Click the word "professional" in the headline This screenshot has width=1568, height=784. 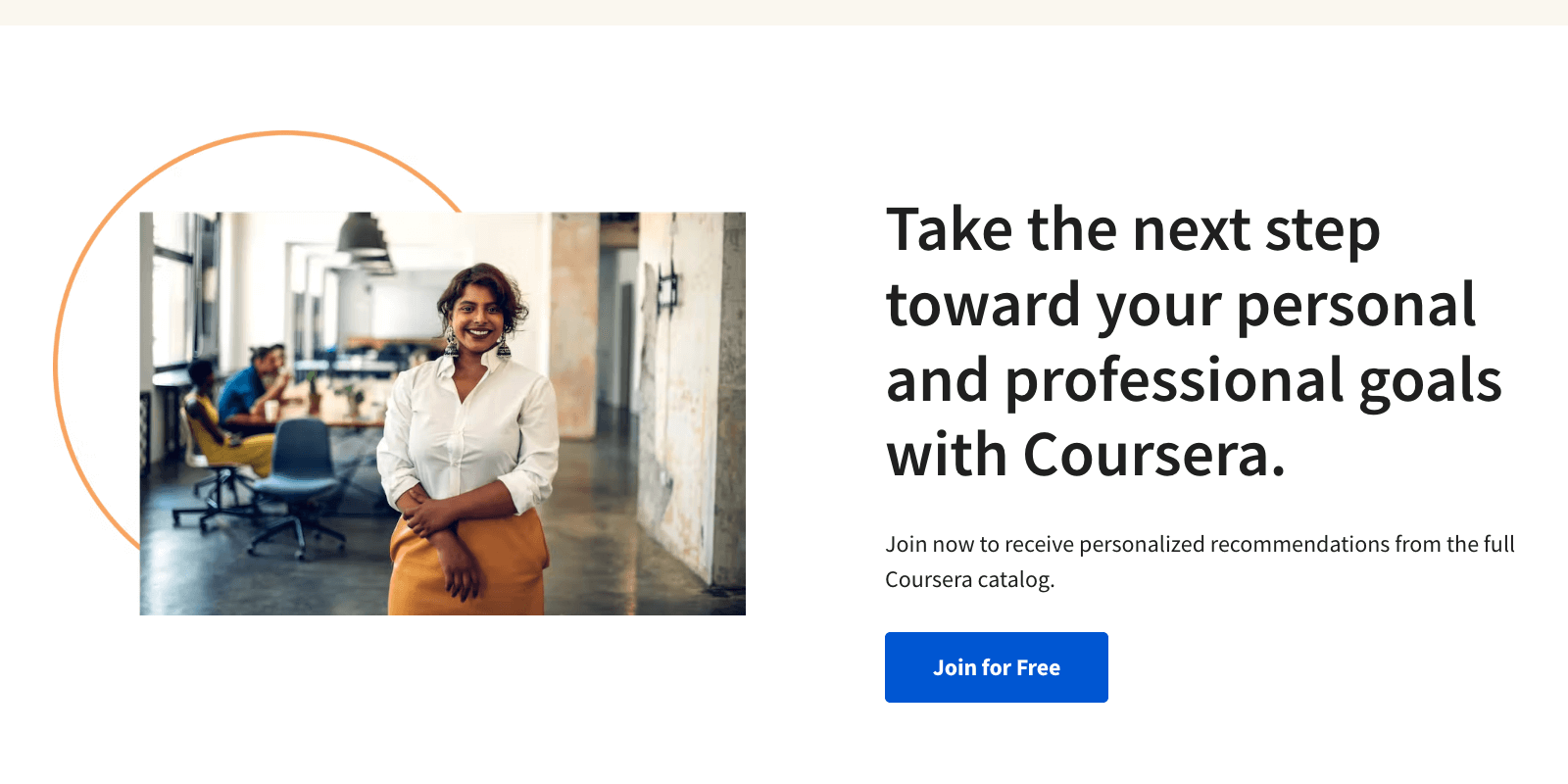click(x=1174, y=381)
